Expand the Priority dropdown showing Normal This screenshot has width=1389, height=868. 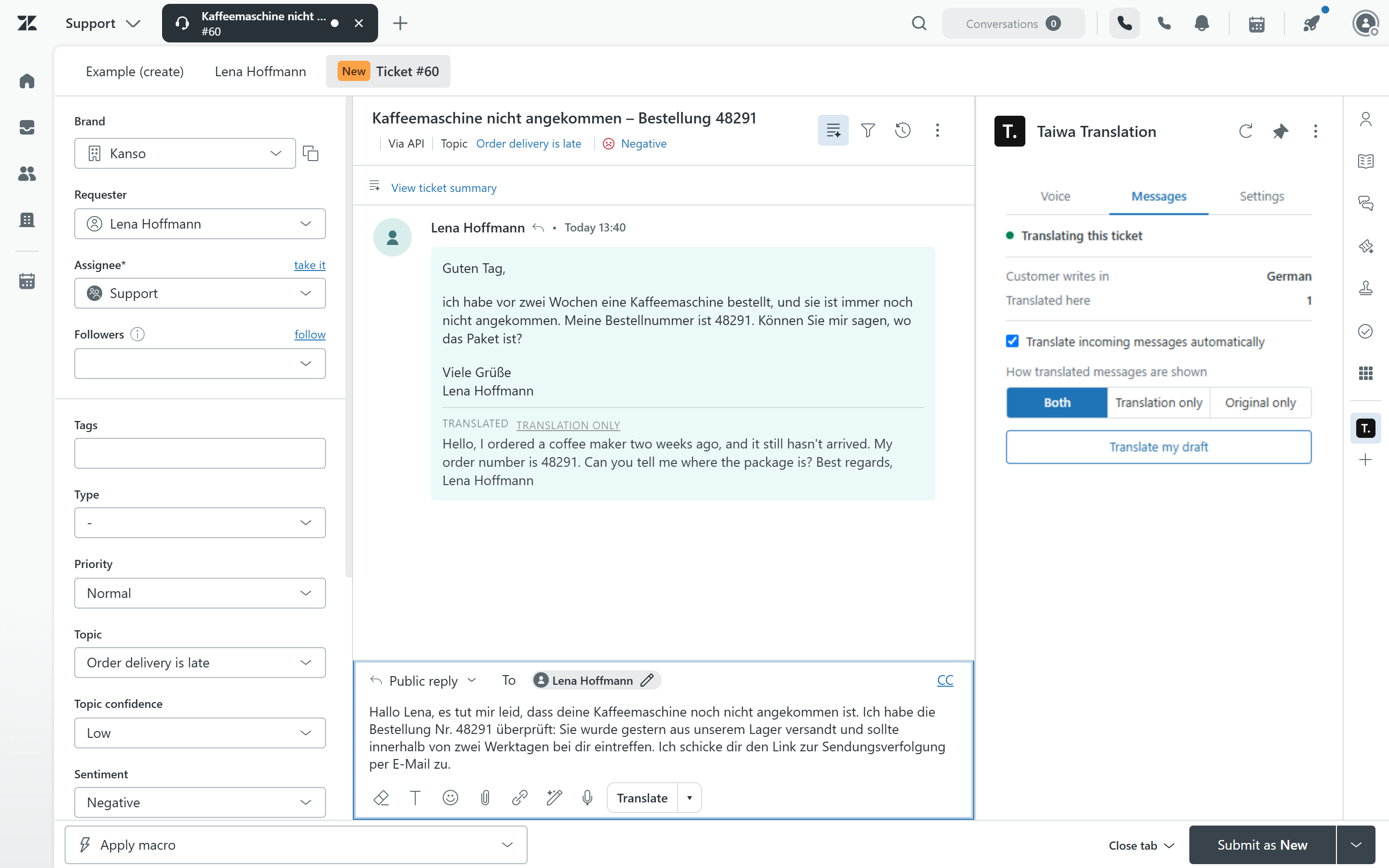200,593
